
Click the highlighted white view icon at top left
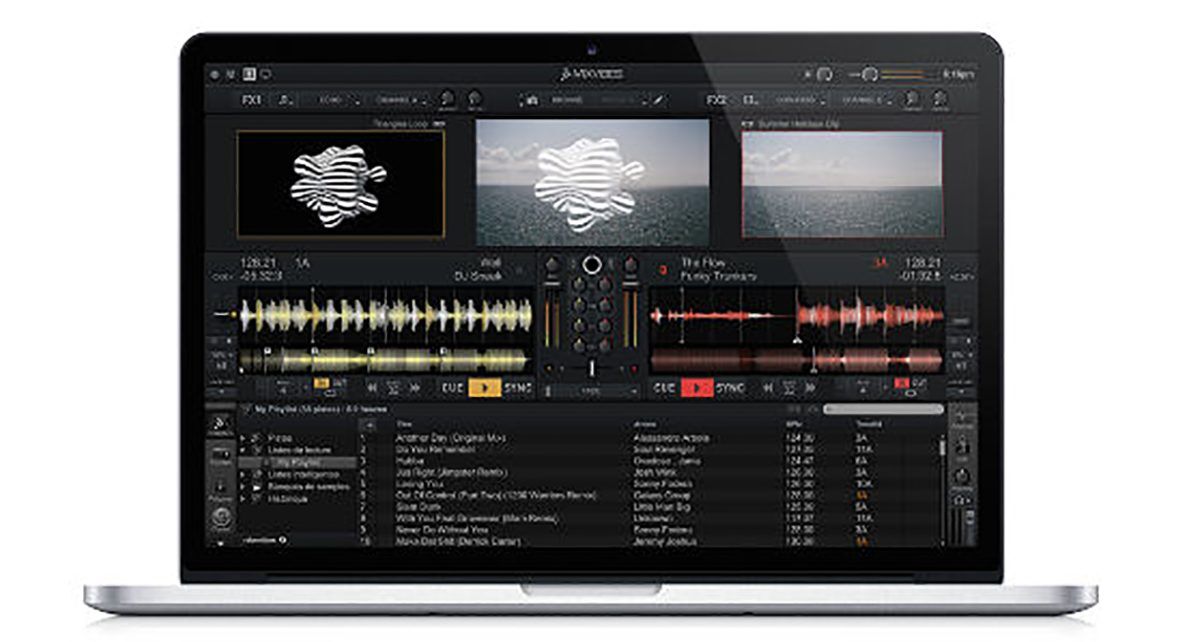[250, 74]
